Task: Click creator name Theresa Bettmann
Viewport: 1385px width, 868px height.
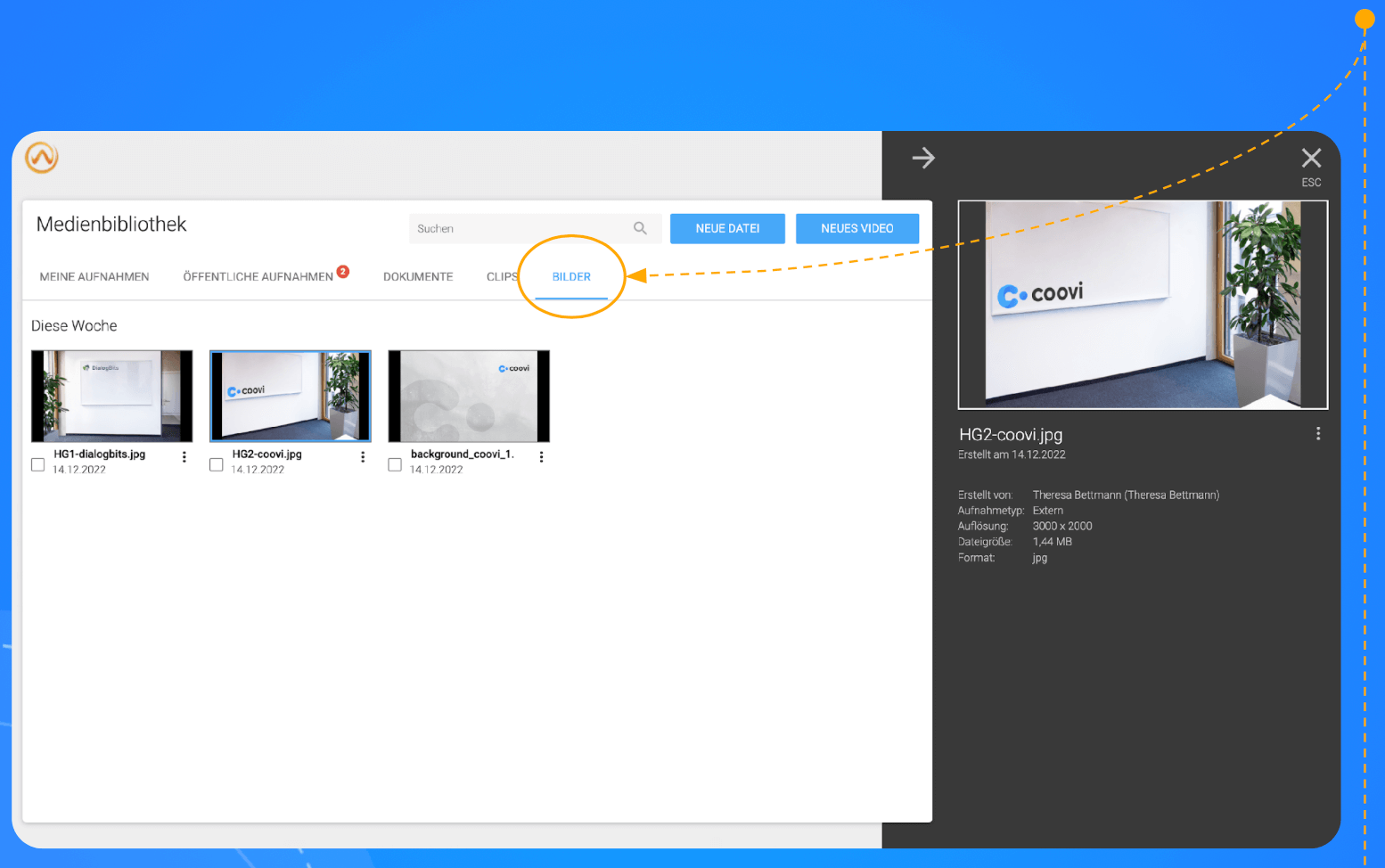Action: [x=1126, y=495]
